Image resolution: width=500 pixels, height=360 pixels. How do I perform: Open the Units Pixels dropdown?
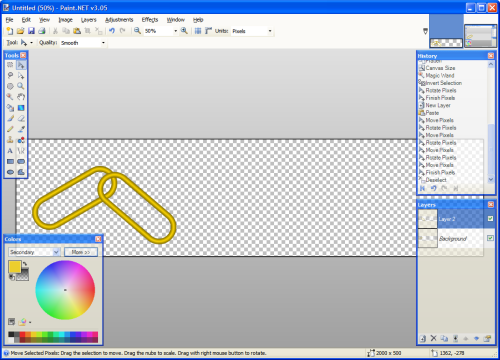pos(270,31)
